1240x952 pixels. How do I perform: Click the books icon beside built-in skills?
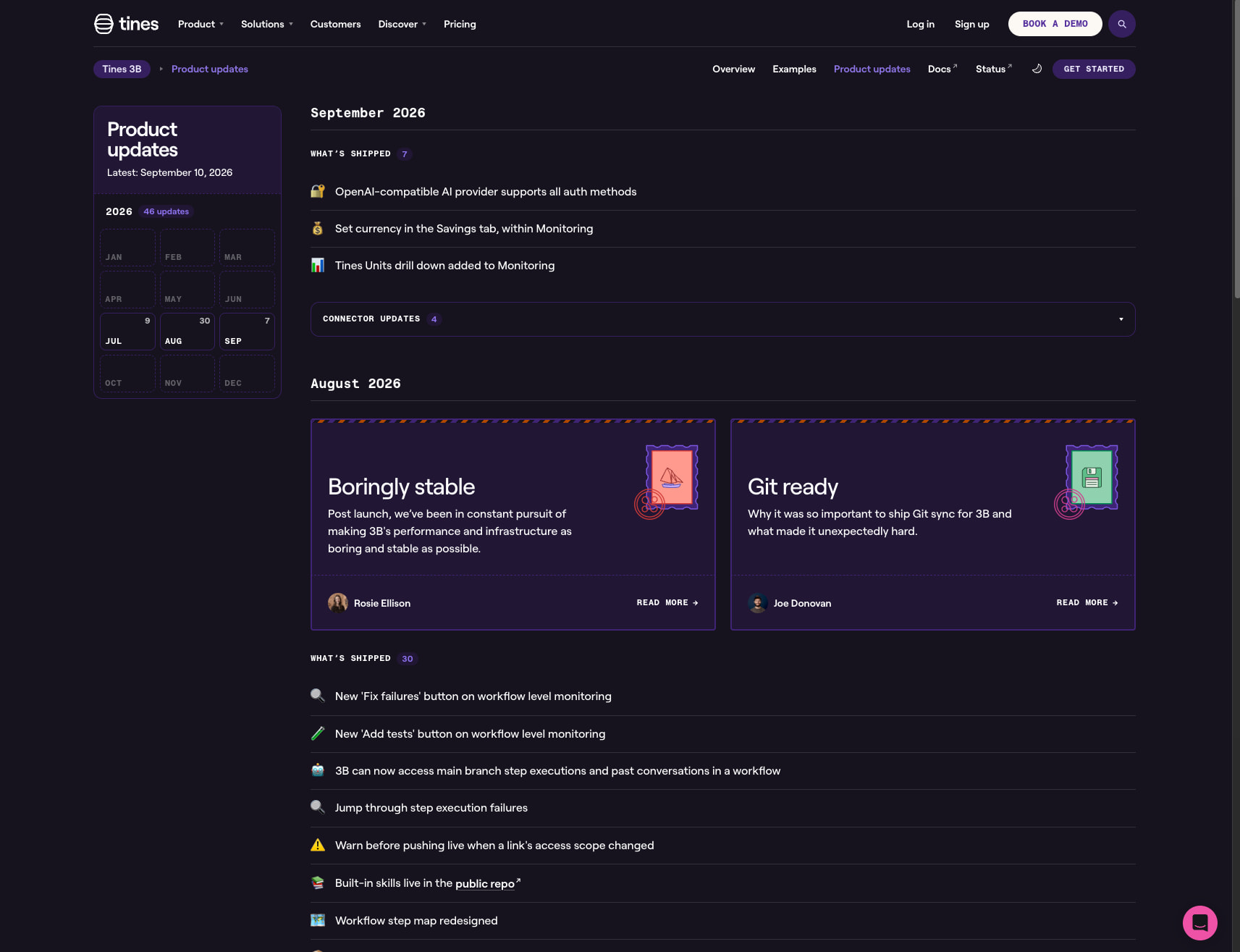point(318,883)
